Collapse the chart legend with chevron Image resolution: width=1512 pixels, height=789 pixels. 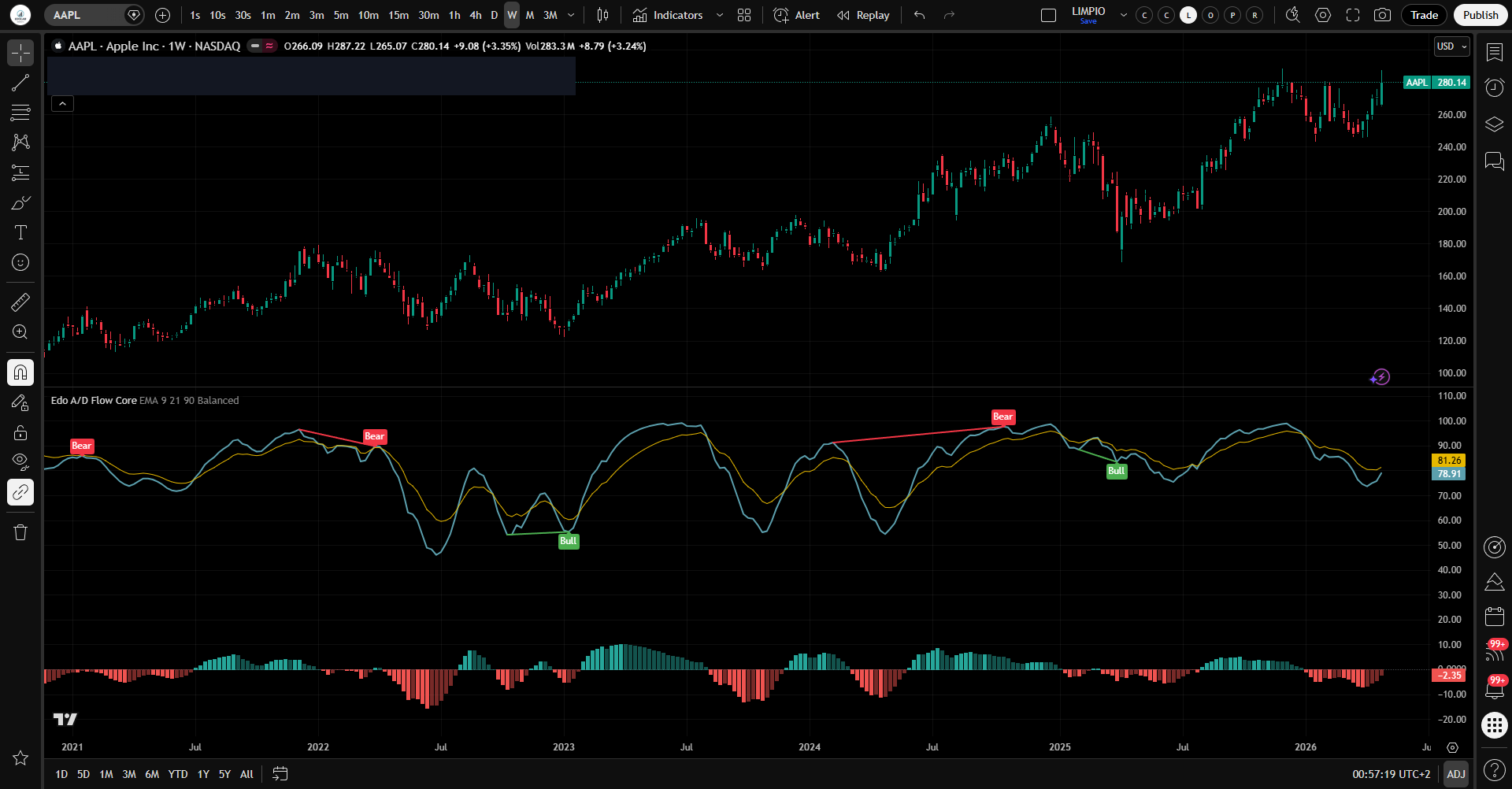click(x=62, y=103)
